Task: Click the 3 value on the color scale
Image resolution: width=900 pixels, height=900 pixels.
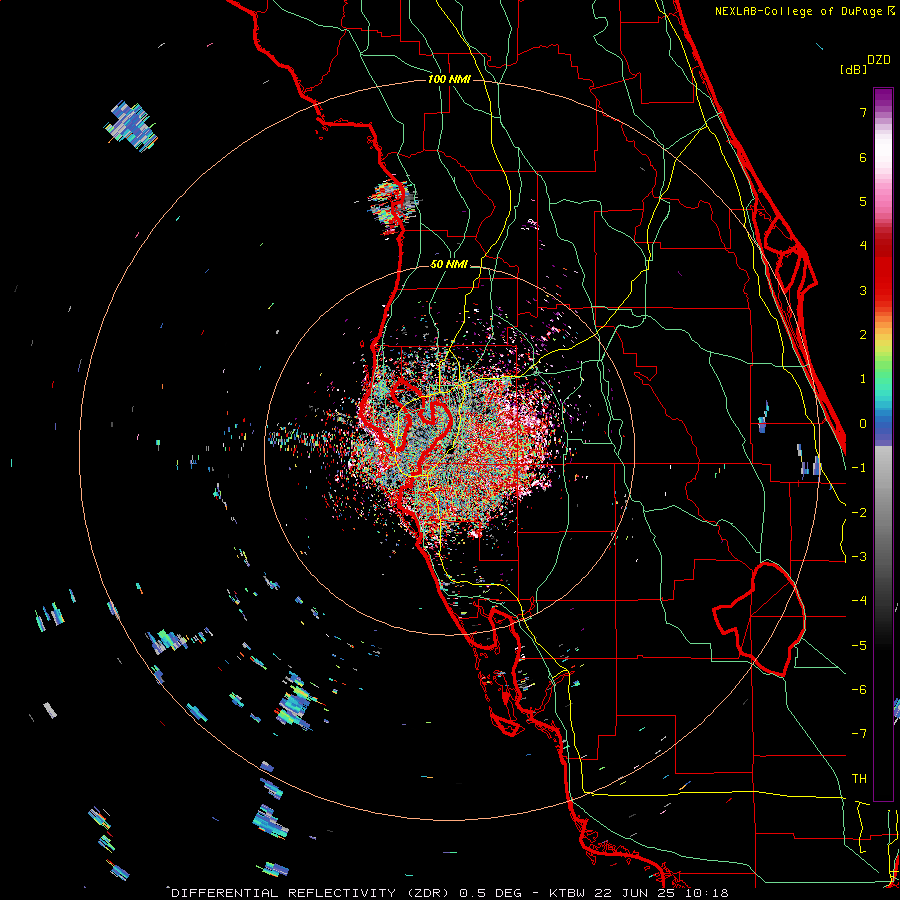Action: (863, 290)
